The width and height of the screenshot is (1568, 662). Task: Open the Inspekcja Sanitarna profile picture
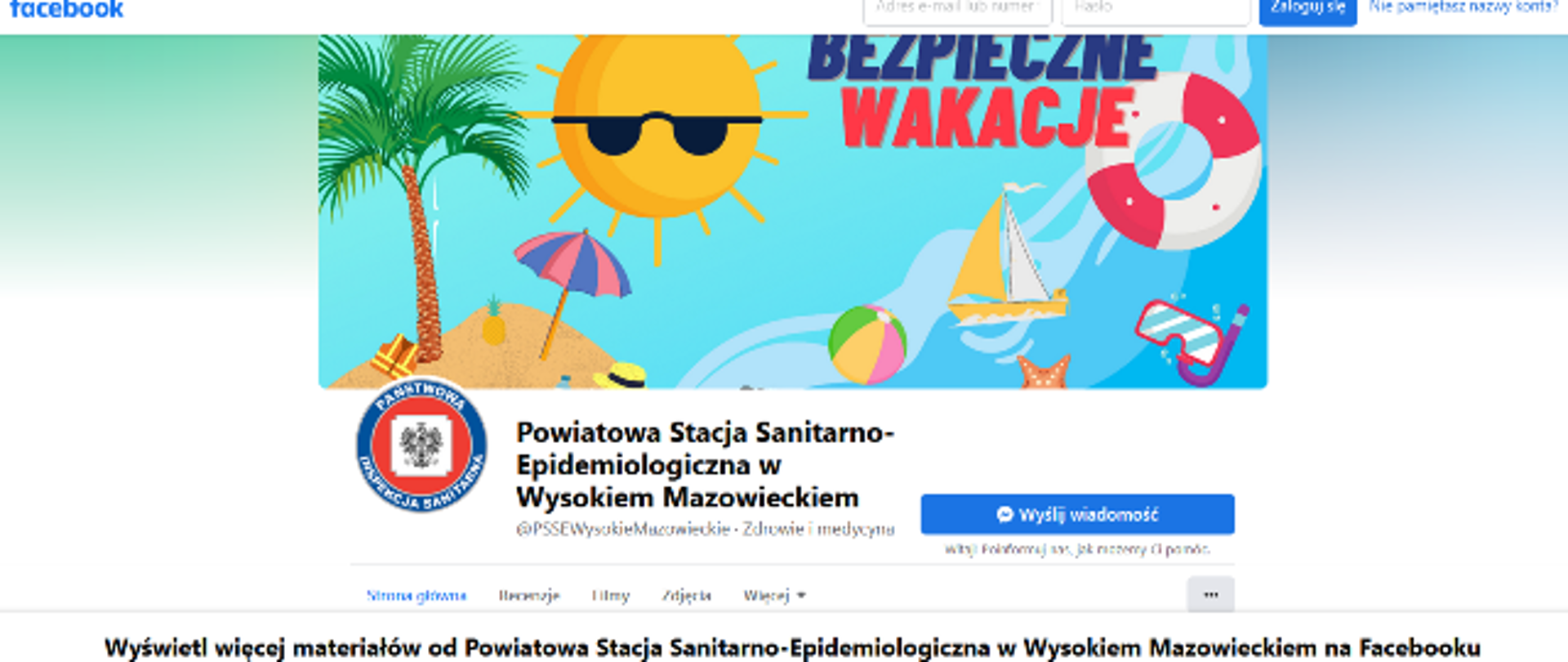pyautogui.click(x=421, y=445)
